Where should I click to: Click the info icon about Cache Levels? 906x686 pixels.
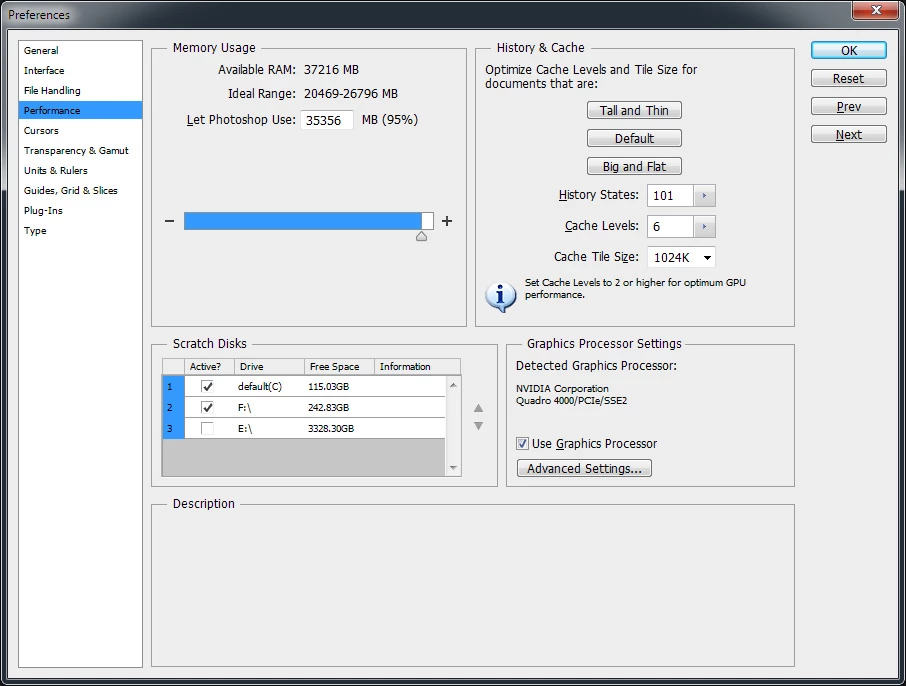point(500,296)
